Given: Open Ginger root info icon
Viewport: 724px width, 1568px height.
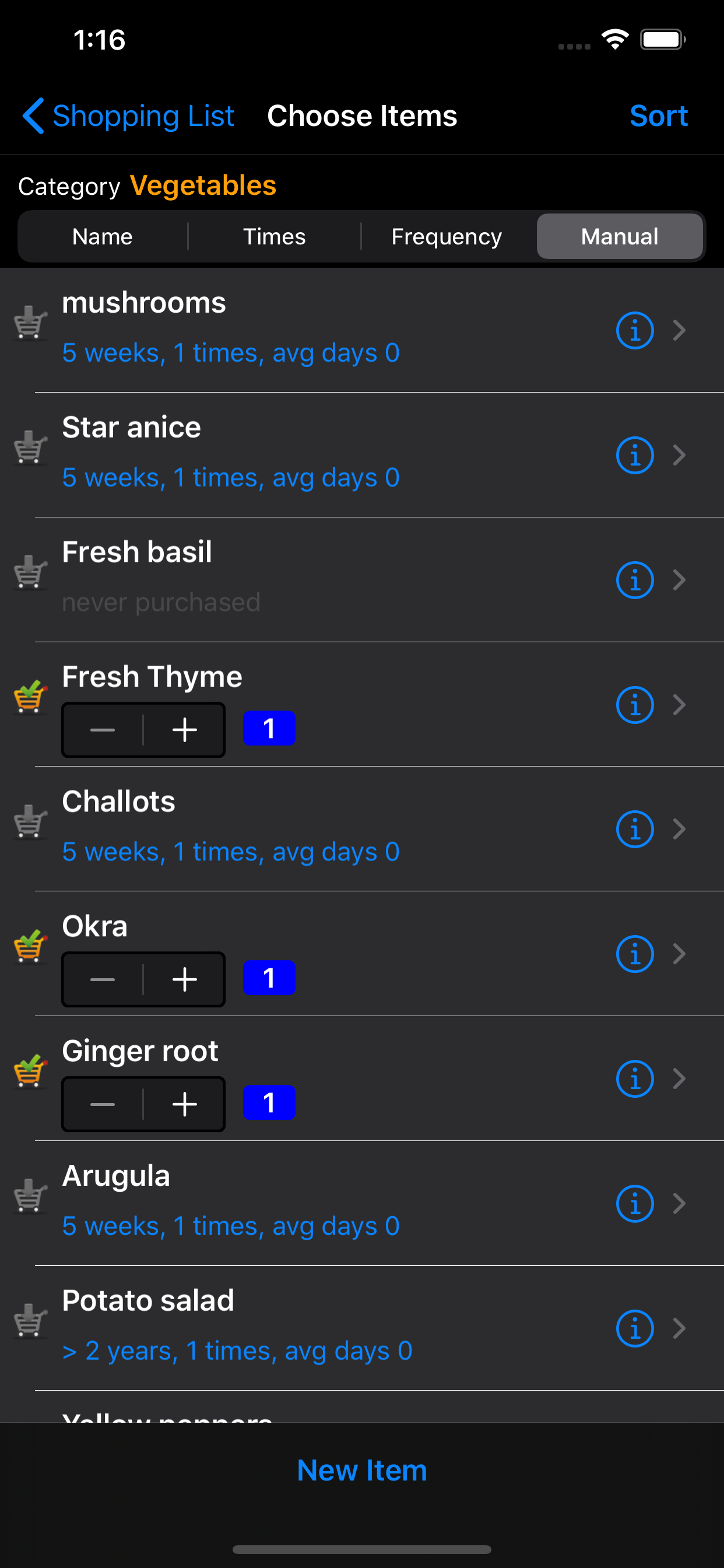Looking at the screenshot, I should [x=635, y=1079].
